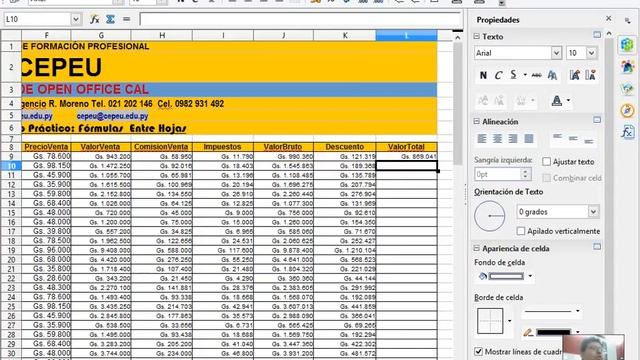Collapse the Texto panel section

click(476, 36)
